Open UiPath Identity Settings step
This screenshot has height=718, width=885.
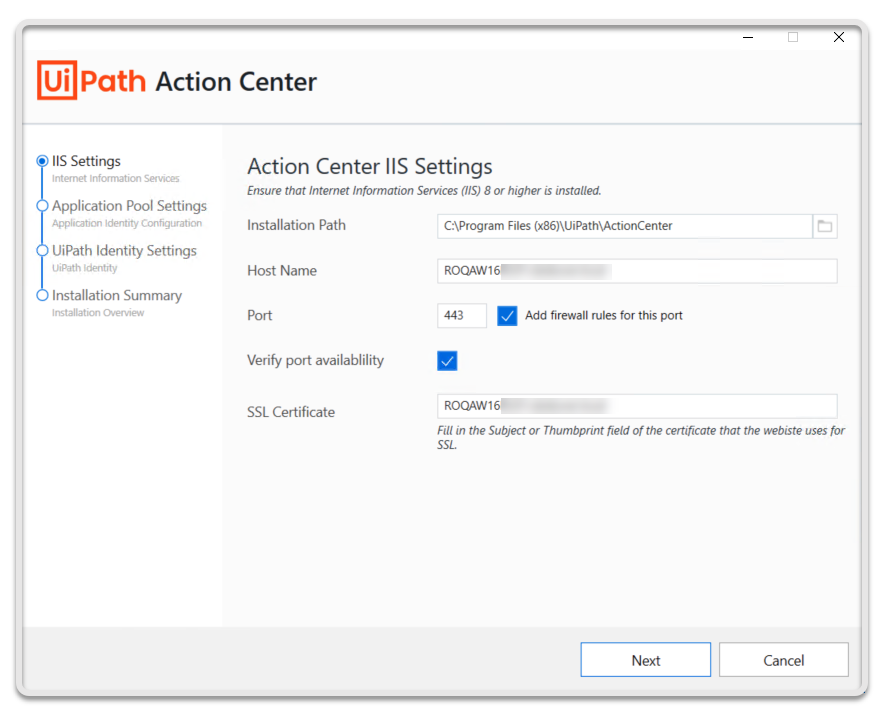124,251
